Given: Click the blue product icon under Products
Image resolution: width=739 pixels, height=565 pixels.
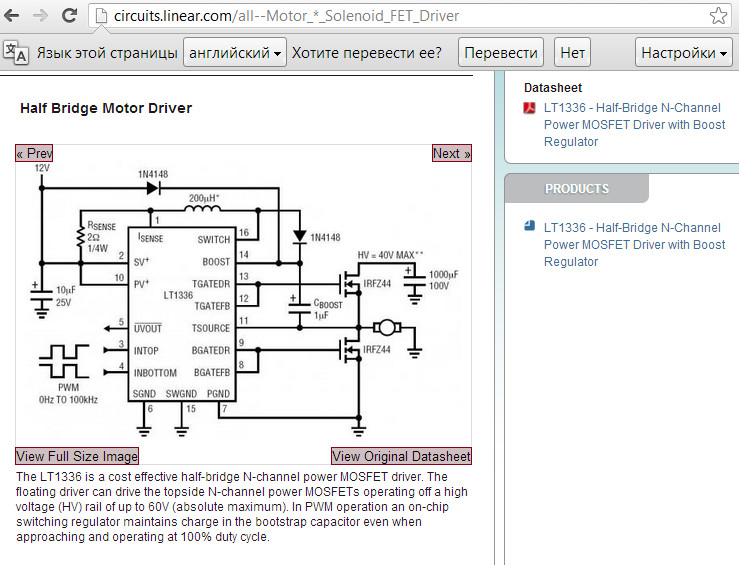Looking at the screenshot, I should 531,227.
